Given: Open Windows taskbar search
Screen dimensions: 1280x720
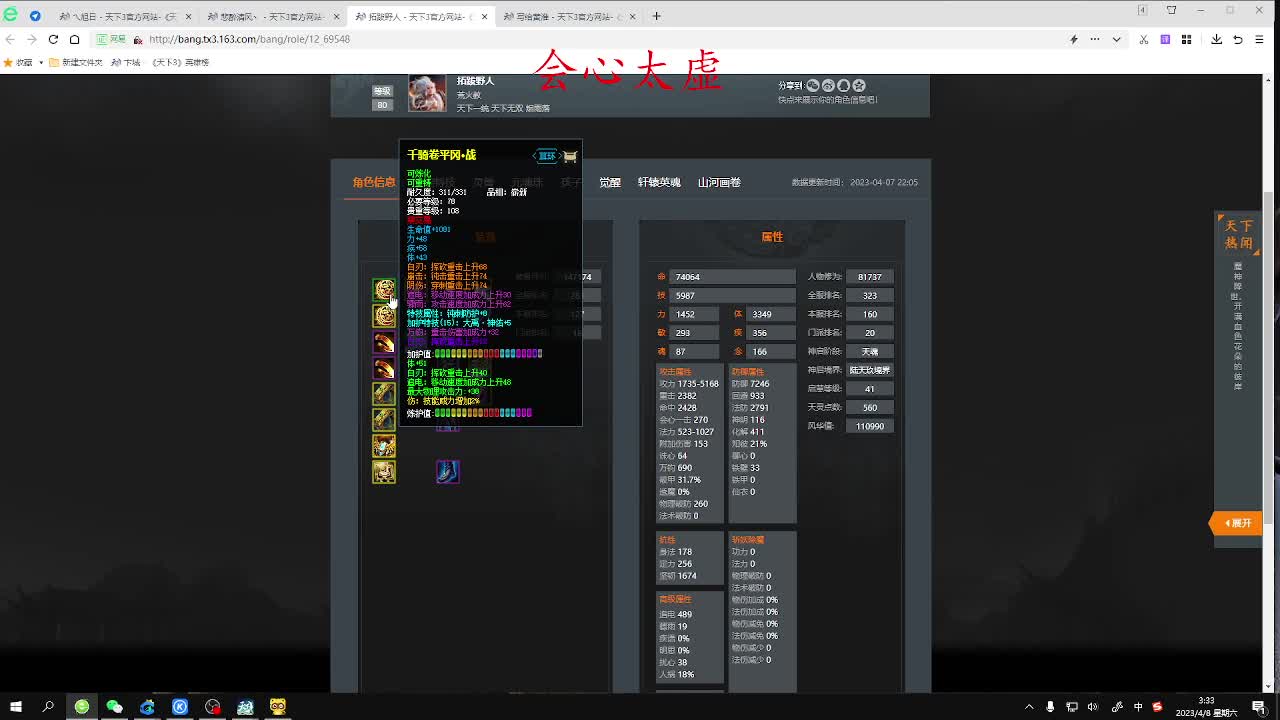Looking at the screenshot, I should [48, 707].
